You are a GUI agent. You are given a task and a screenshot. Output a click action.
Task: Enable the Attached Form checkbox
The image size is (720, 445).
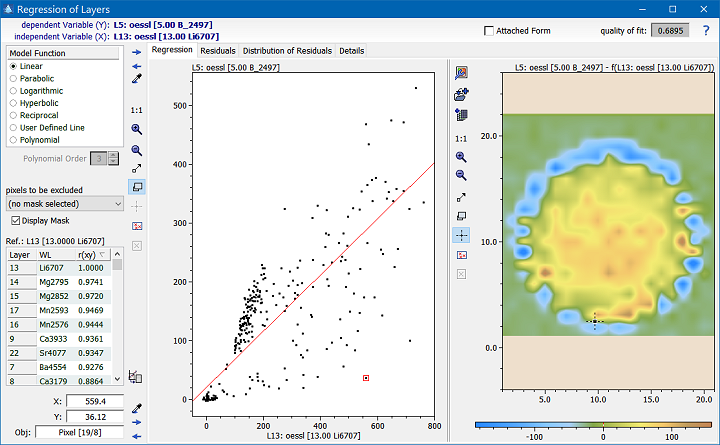(x=489, y=30)
